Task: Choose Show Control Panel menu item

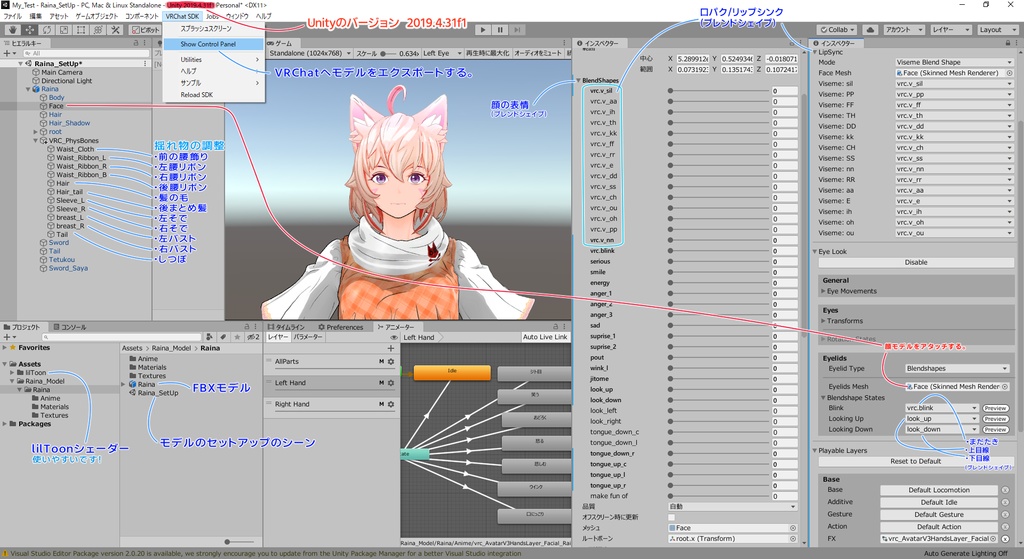Action: (x=214, y=44)
